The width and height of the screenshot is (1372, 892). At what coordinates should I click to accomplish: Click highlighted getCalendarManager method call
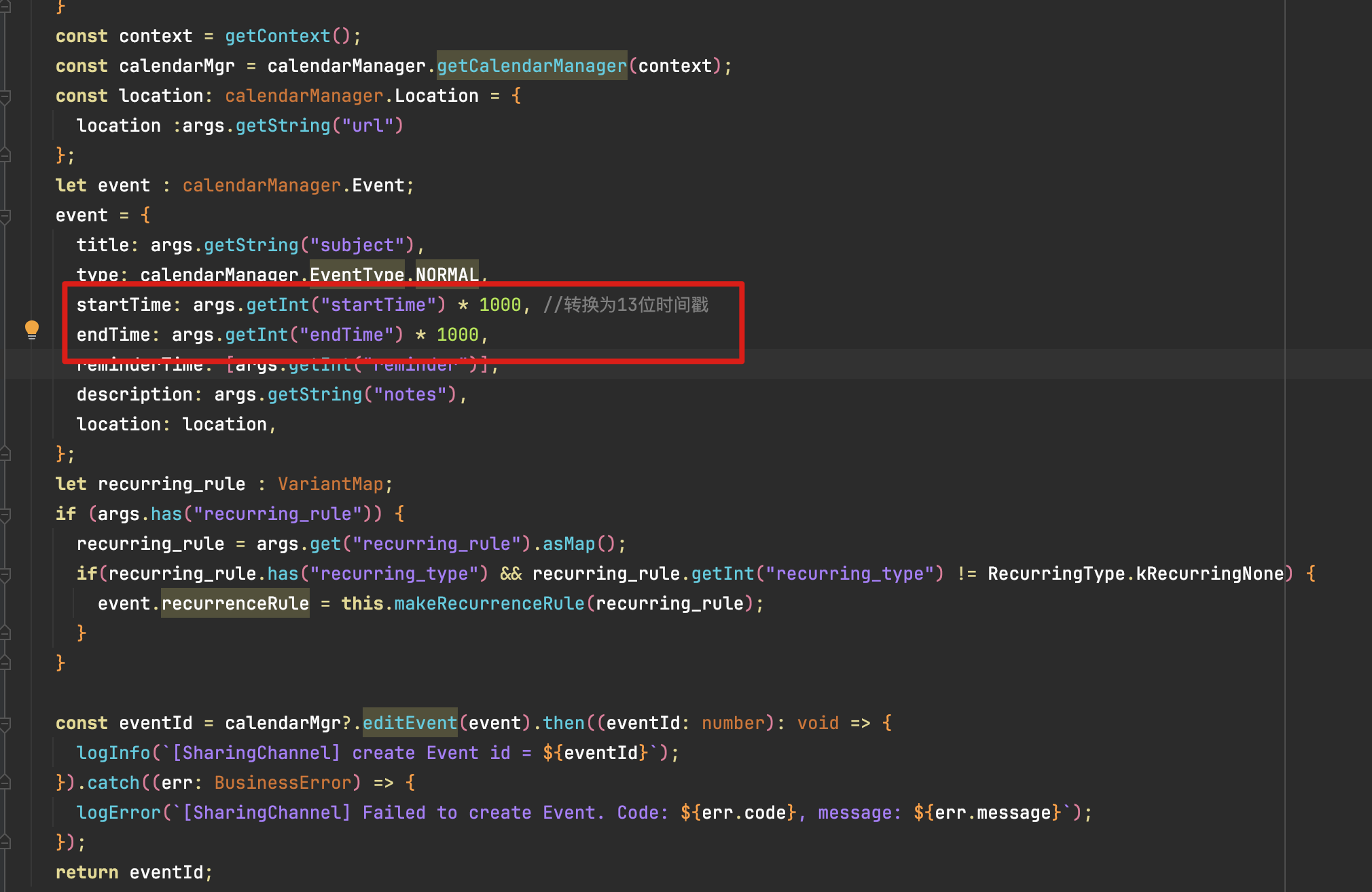coord(531,66)
